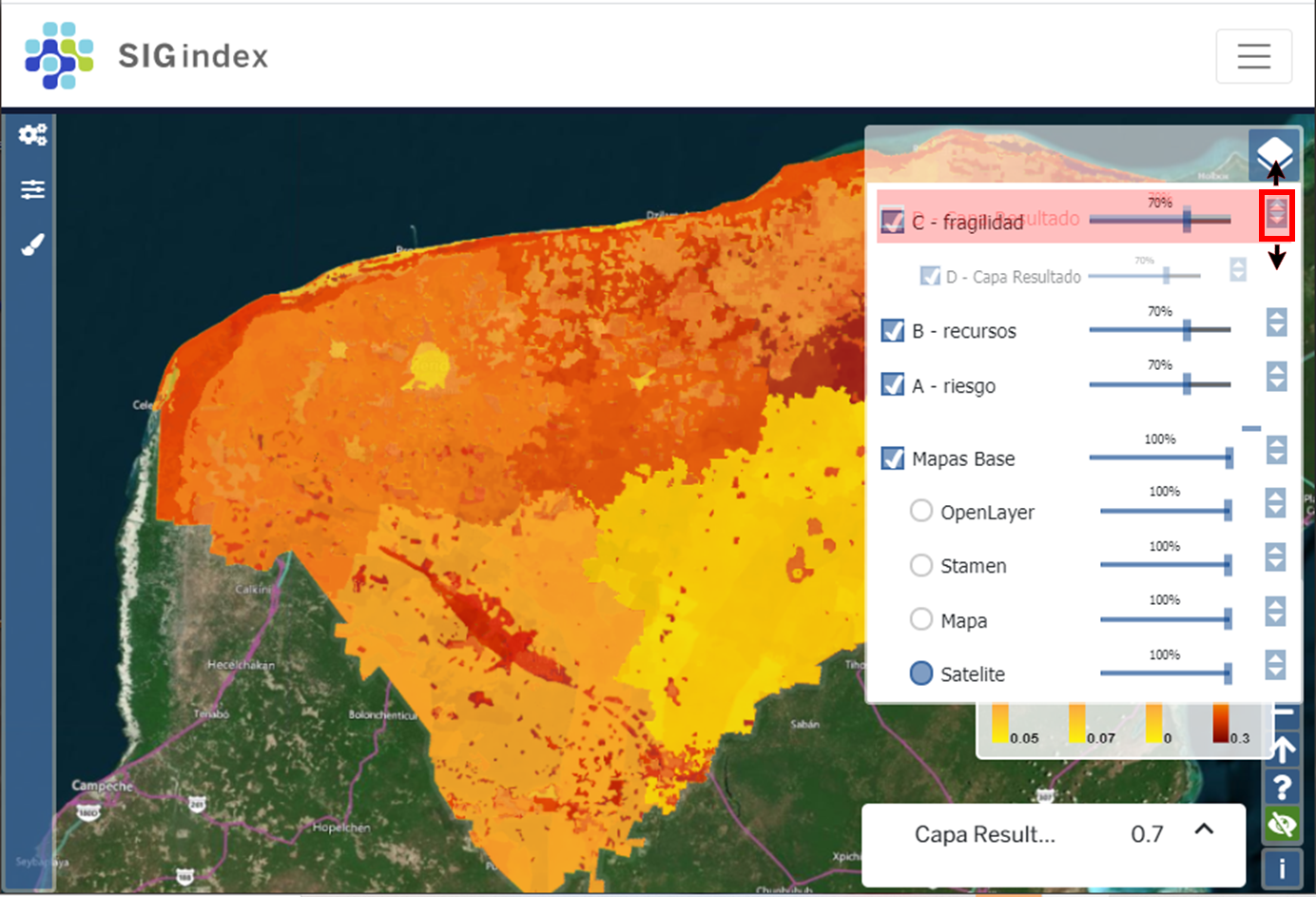The width and height of the screenshot is (1316, 897).
Task: Click the up arrow icon on right toolbar
Action: (x=1283, y=750)
